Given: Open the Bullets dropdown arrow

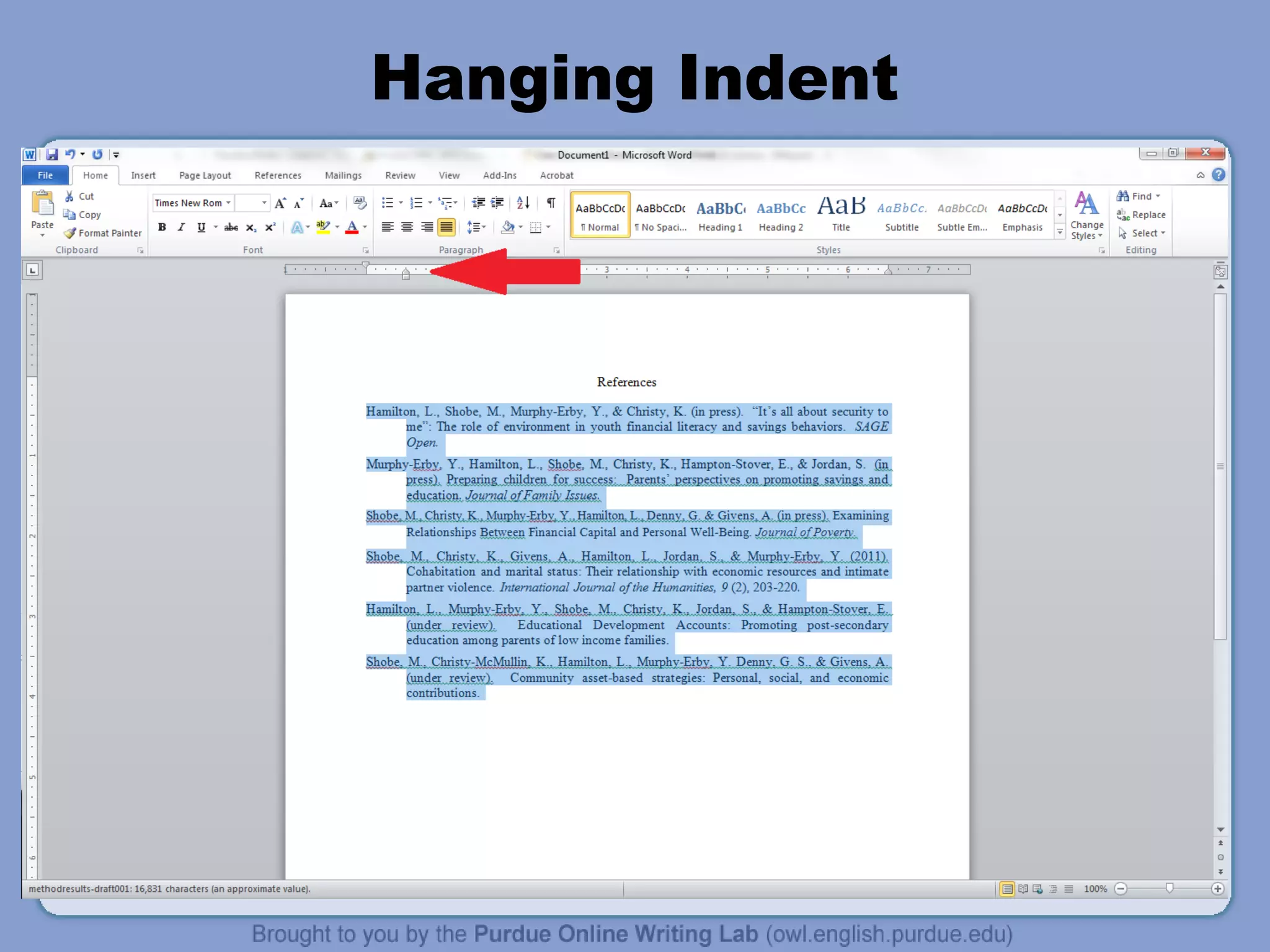Looking at the screenshot, I should coord(401,203).
